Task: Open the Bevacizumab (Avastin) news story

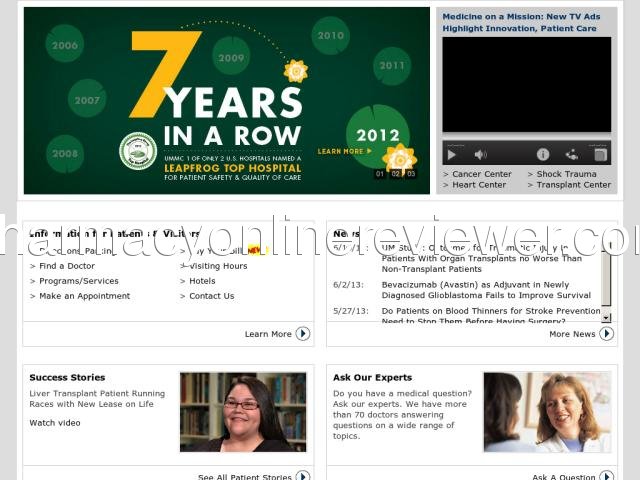Action: (x=486, y=290)
